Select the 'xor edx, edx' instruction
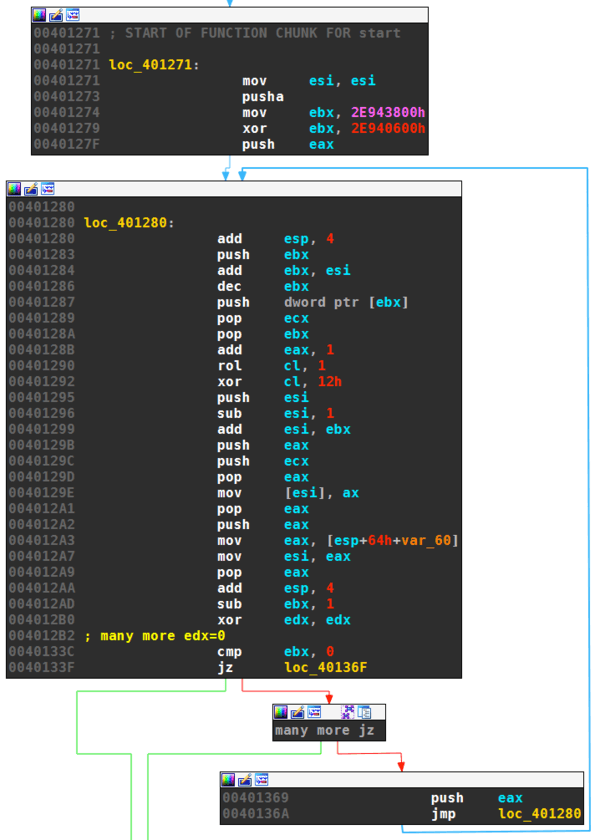 pos(284,620)
